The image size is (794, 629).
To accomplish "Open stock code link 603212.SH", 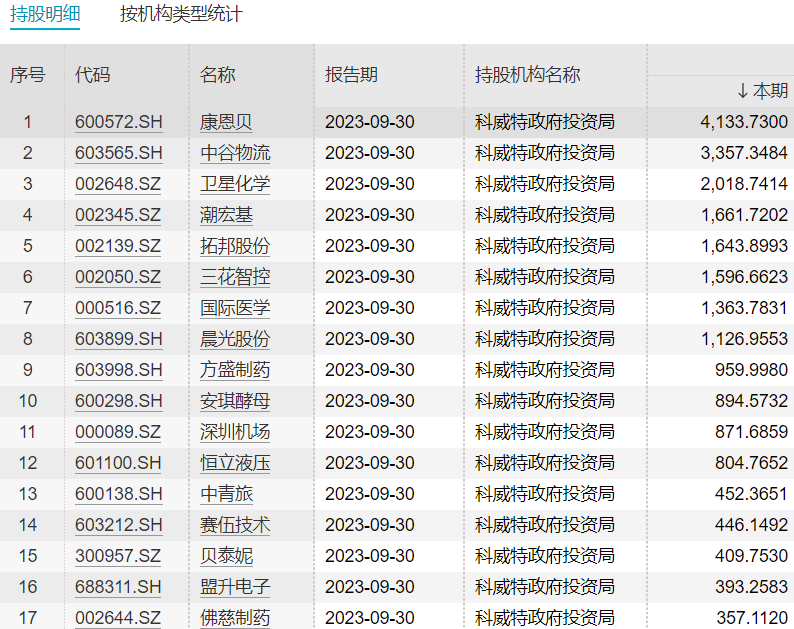I will click(x=118, y=525).
